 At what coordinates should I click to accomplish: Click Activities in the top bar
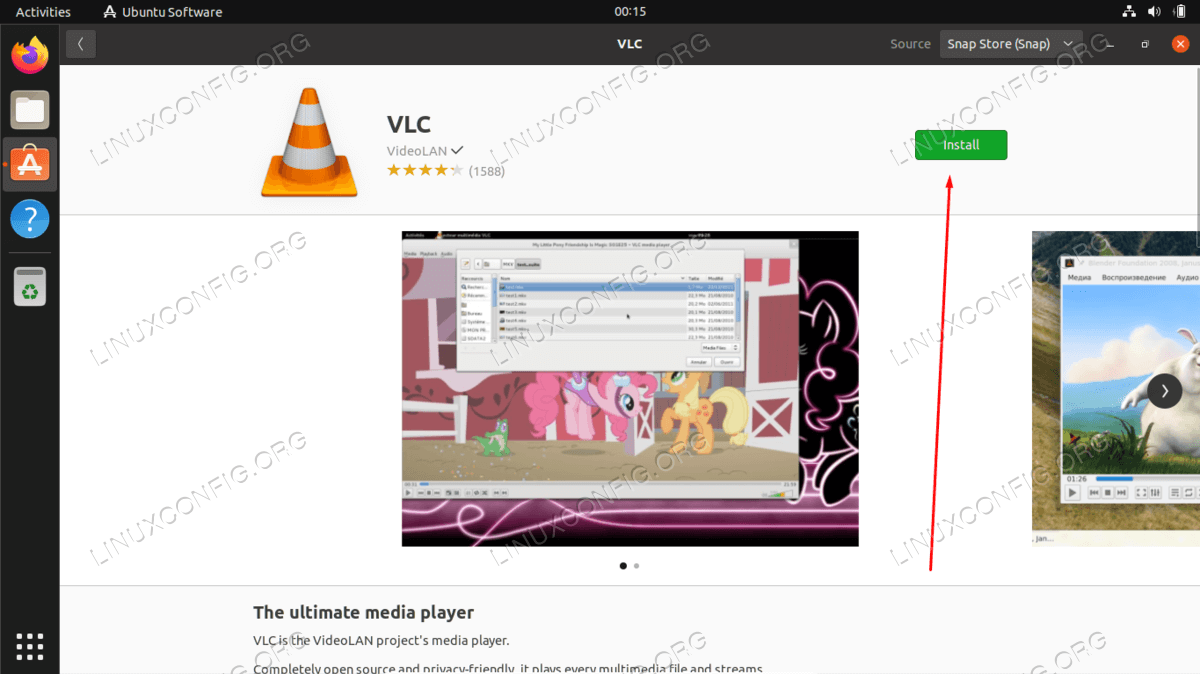(x=43, y=12)
